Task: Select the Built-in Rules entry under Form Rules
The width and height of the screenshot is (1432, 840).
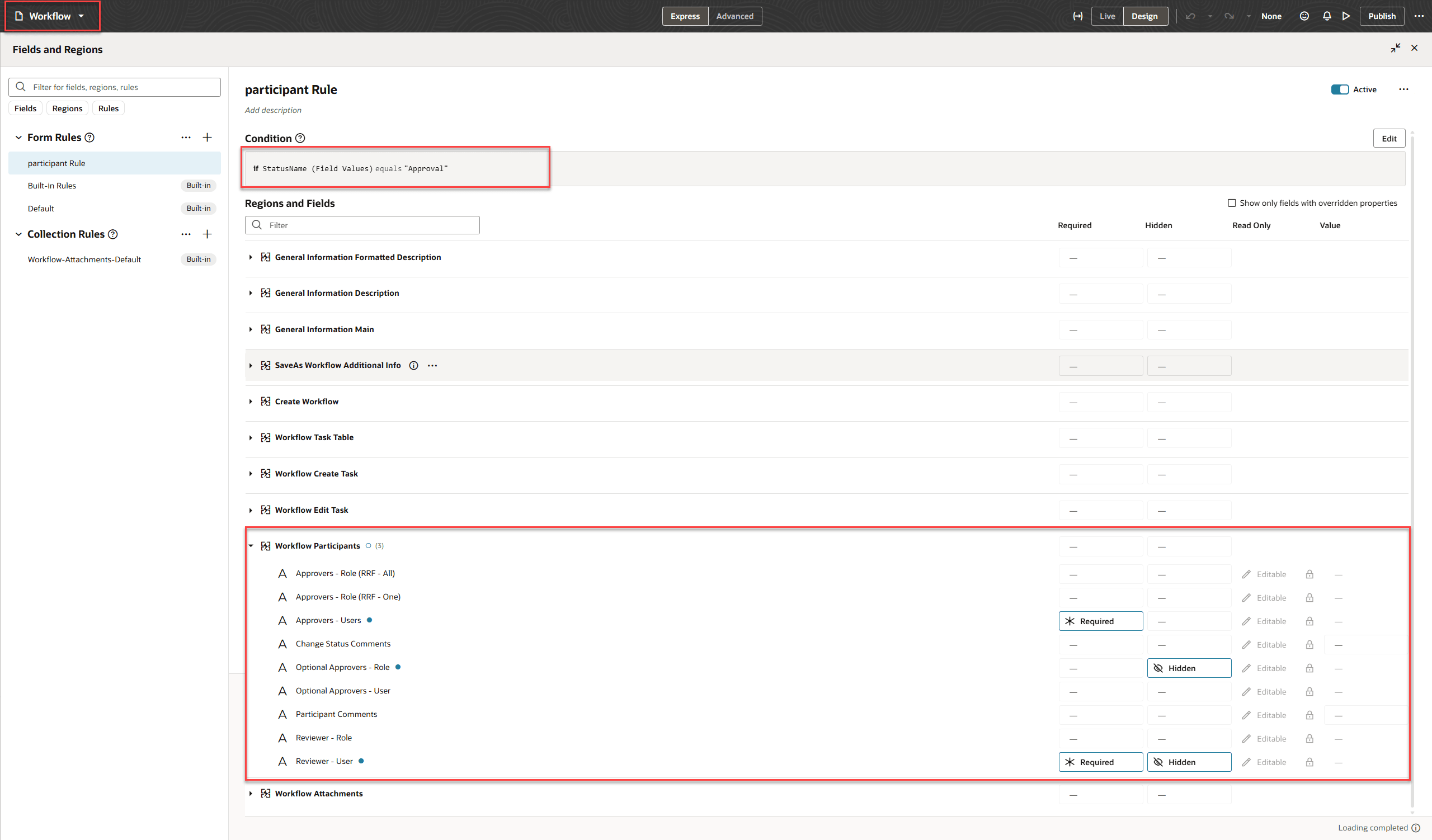Action: tap(51, 185)
